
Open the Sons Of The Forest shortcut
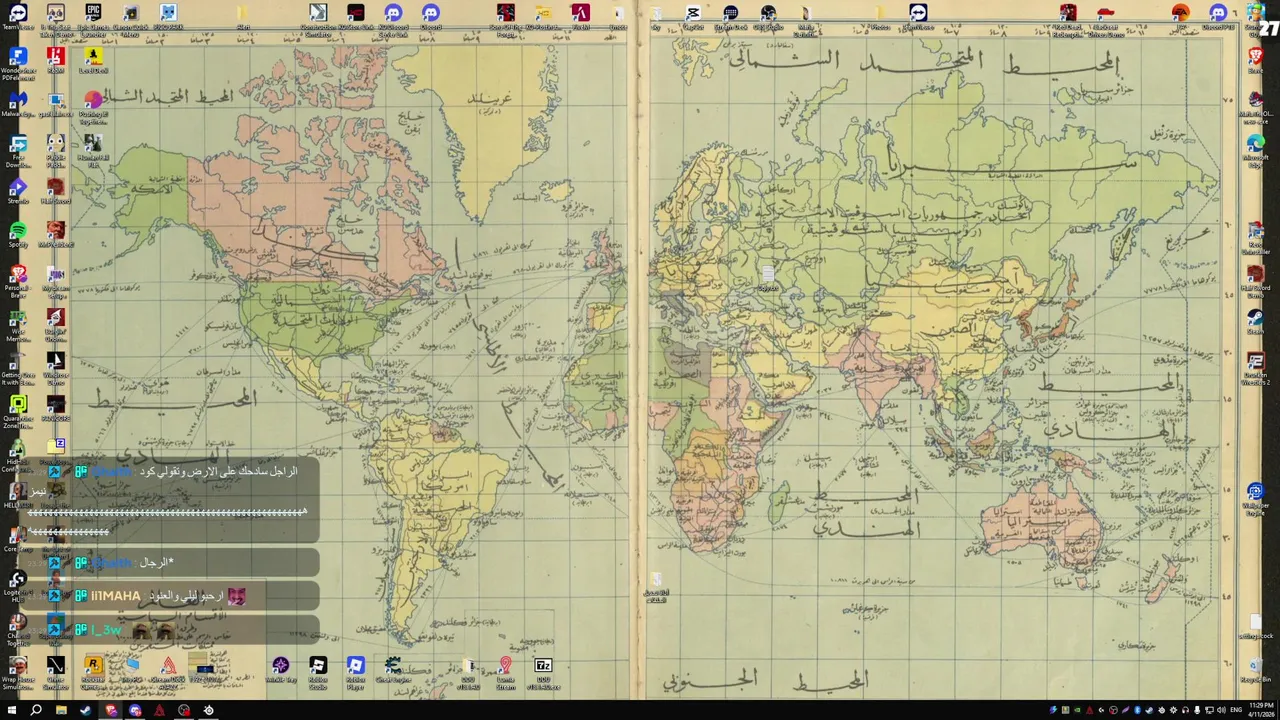click(506, 17)
